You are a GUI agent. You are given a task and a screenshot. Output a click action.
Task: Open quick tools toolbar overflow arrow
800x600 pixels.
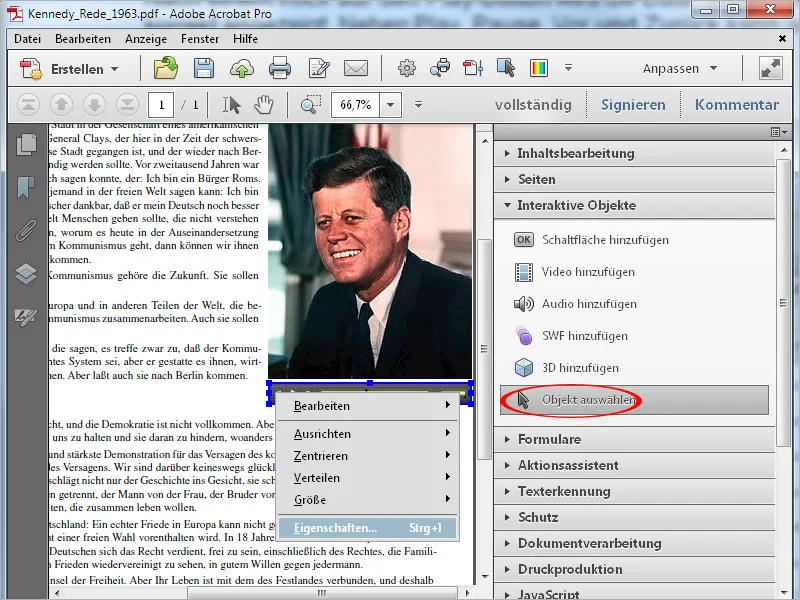[568, 67]
